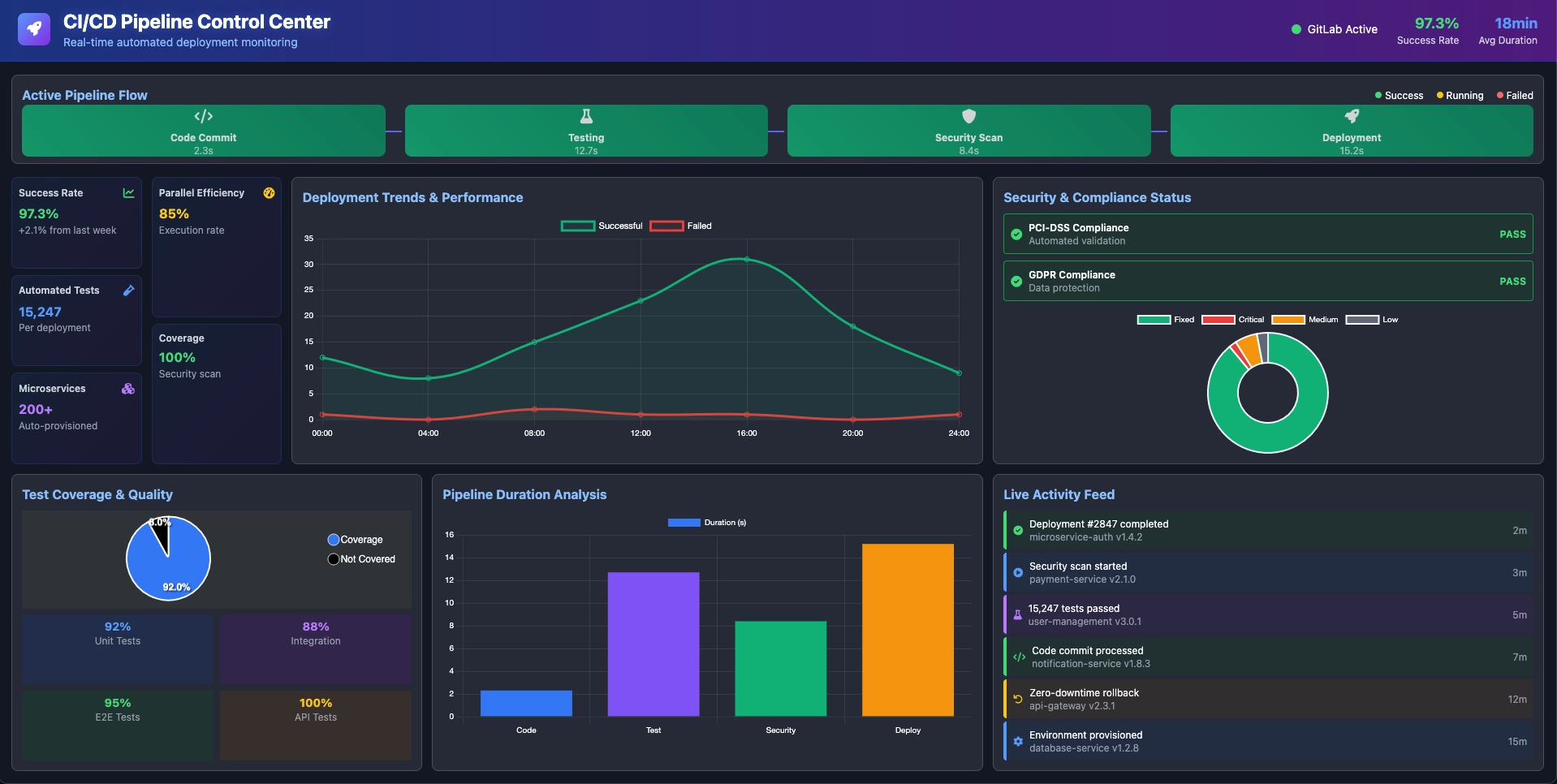
Task: Click the PCI-DSS Compliance PASS badge
Action: coord(1513,234)
